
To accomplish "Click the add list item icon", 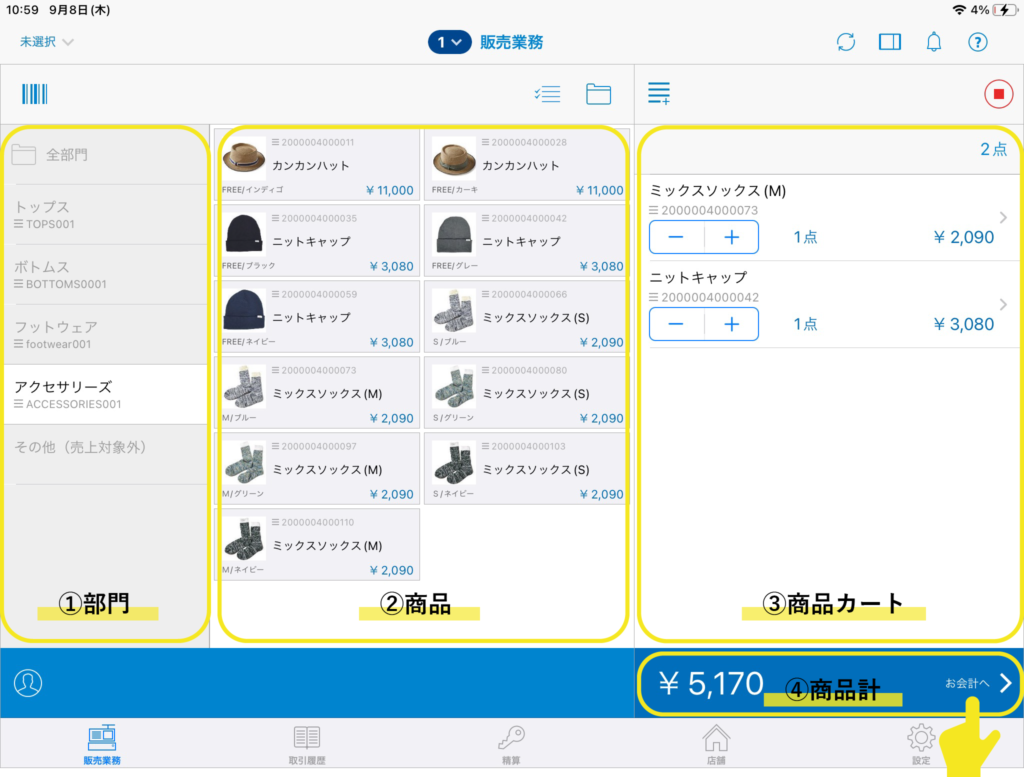I will point(659,95).
